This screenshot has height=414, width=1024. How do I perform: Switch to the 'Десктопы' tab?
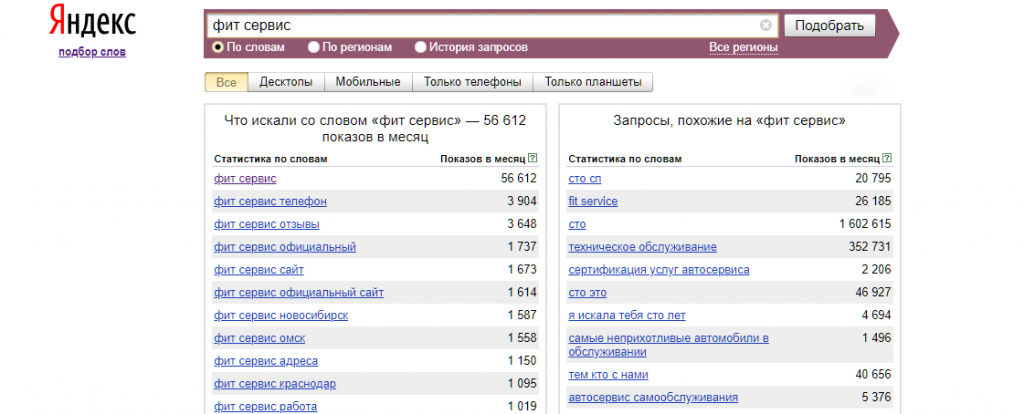pos(286,82)
